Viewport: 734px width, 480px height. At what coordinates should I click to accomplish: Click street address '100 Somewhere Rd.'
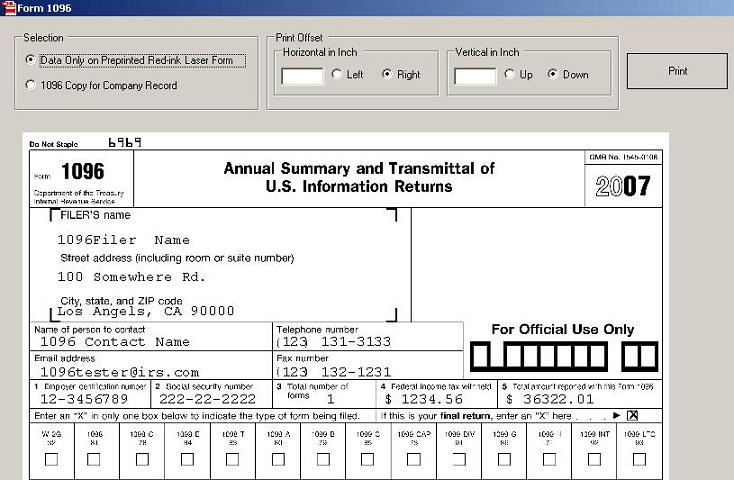pos(131,277)
